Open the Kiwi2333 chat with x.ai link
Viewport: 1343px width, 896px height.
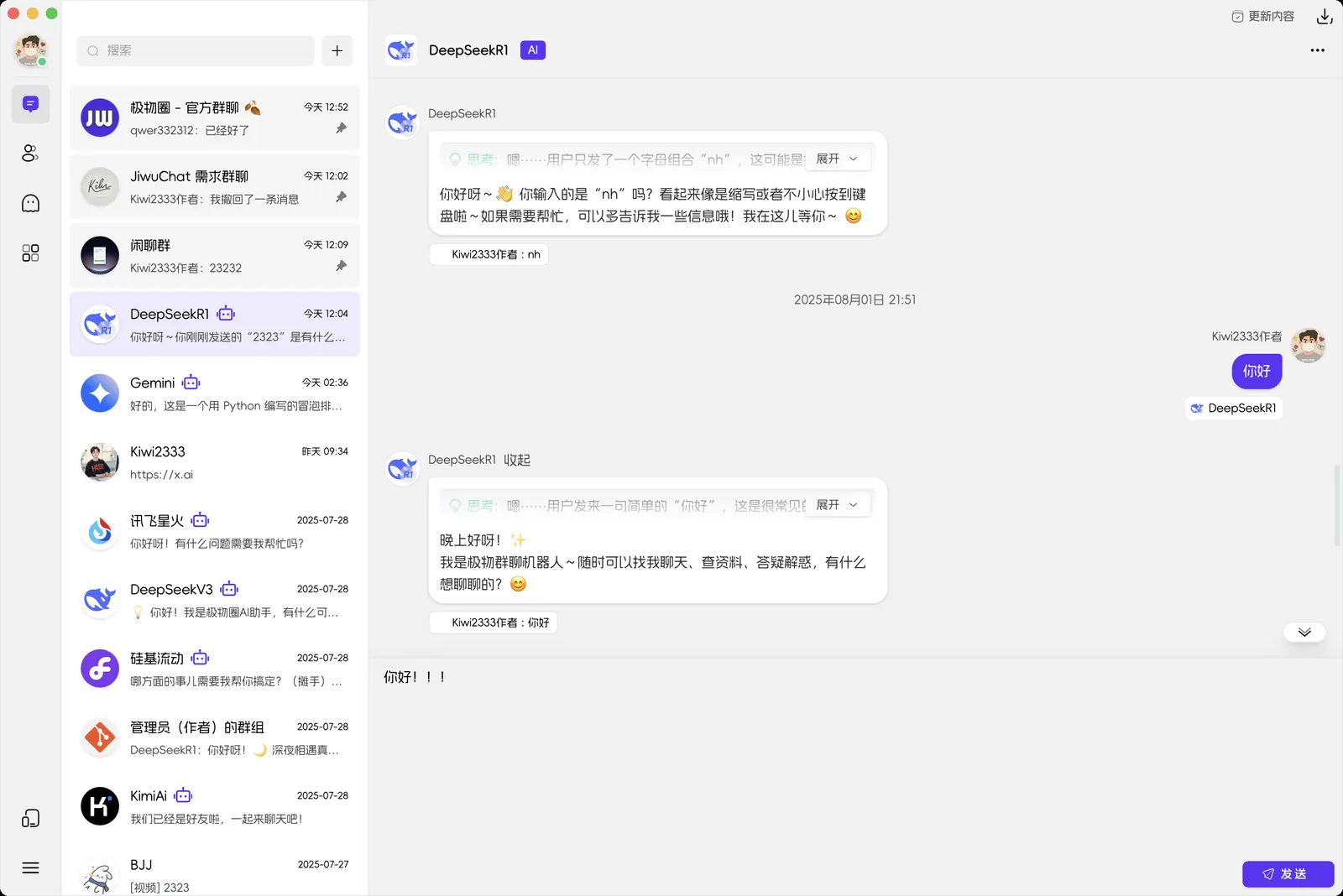215,462
